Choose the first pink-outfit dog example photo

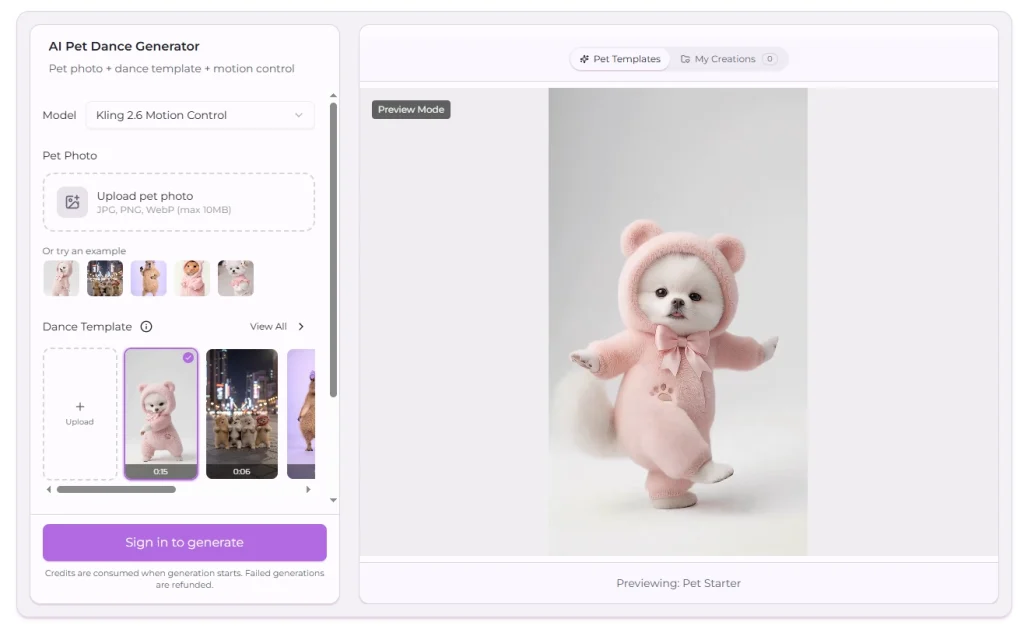(x=61, y=278)
